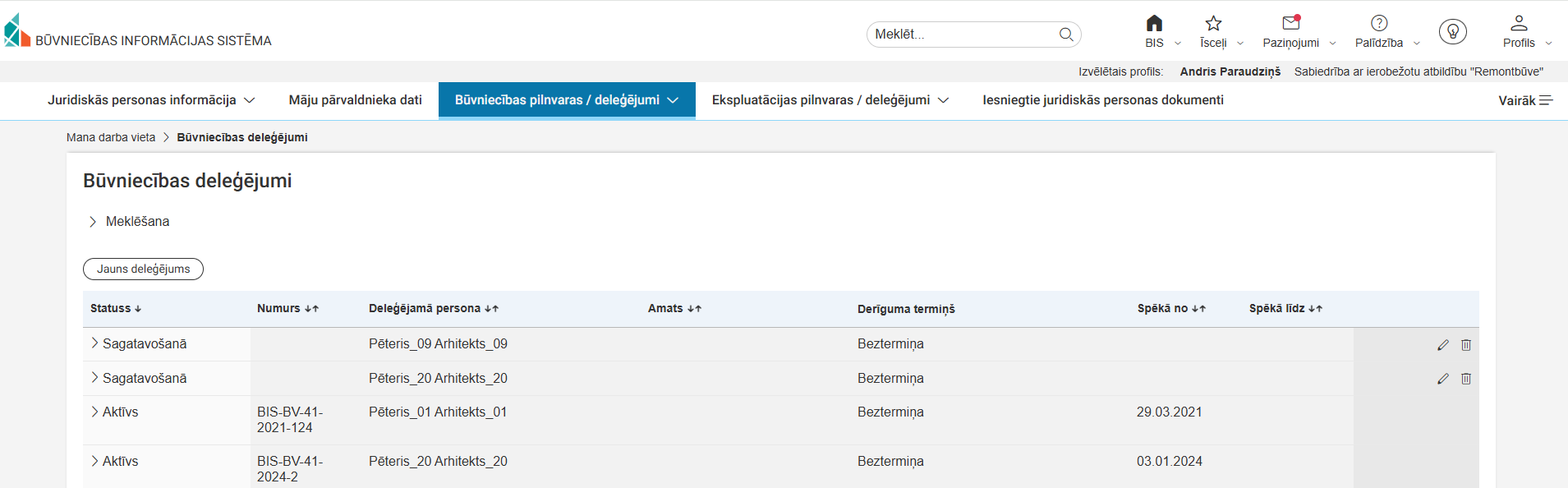The width and height of the screenshot is (1568, 488).
Task: Open Juridiskās personas informācija dropdown
Action: click(x=151, y=100)
